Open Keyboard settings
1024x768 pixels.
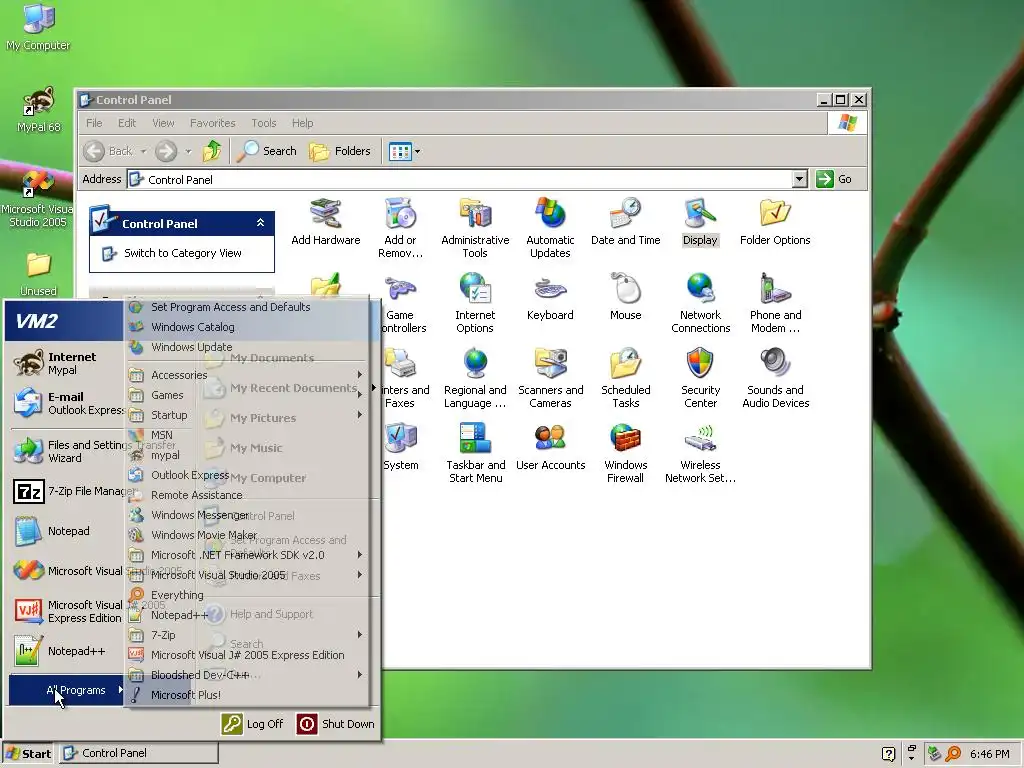(550, 297)
